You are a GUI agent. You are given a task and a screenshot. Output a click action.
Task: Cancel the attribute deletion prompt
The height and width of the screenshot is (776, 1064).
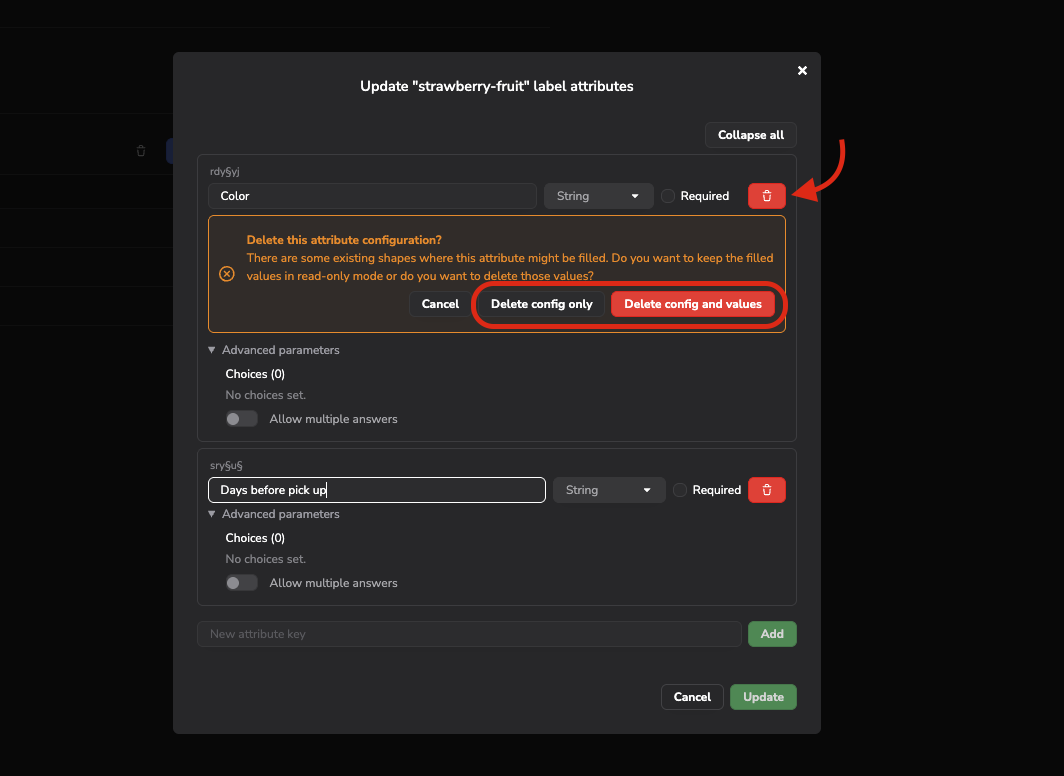click(x=440, y=304)
